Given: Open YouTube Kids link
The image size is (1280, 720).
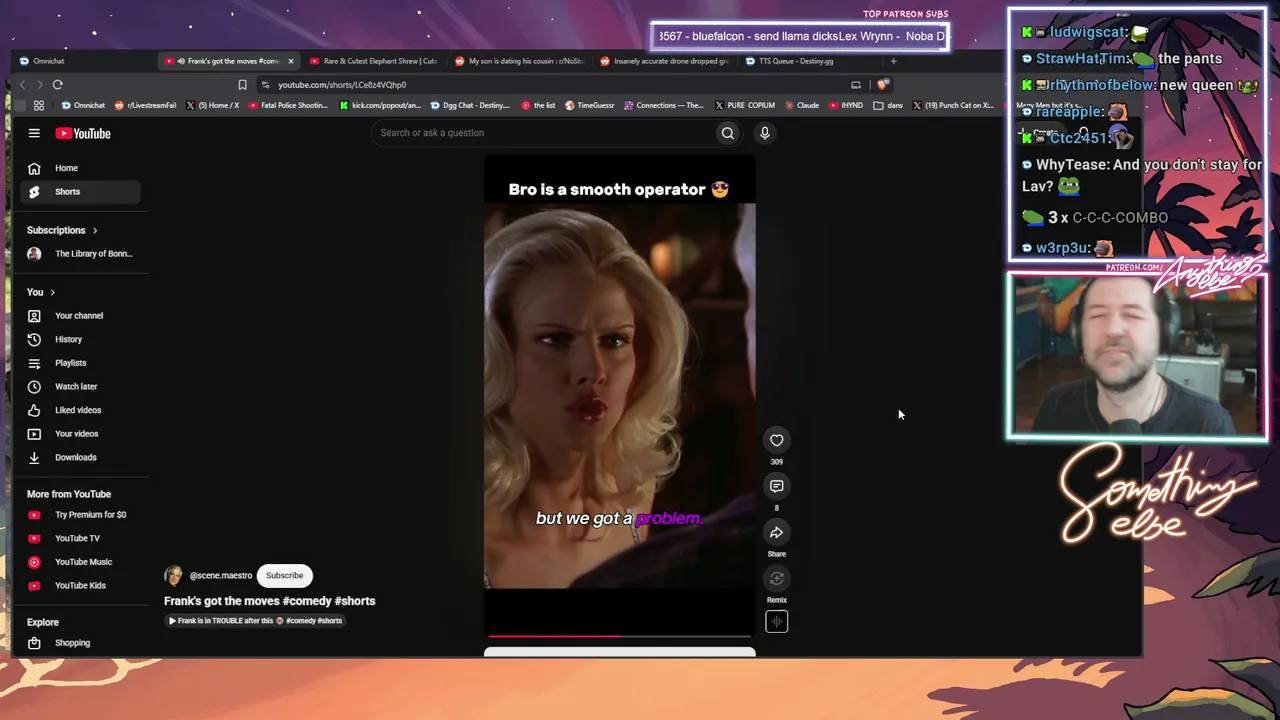Looking at the screenshot, I should [x=80, y=586].
